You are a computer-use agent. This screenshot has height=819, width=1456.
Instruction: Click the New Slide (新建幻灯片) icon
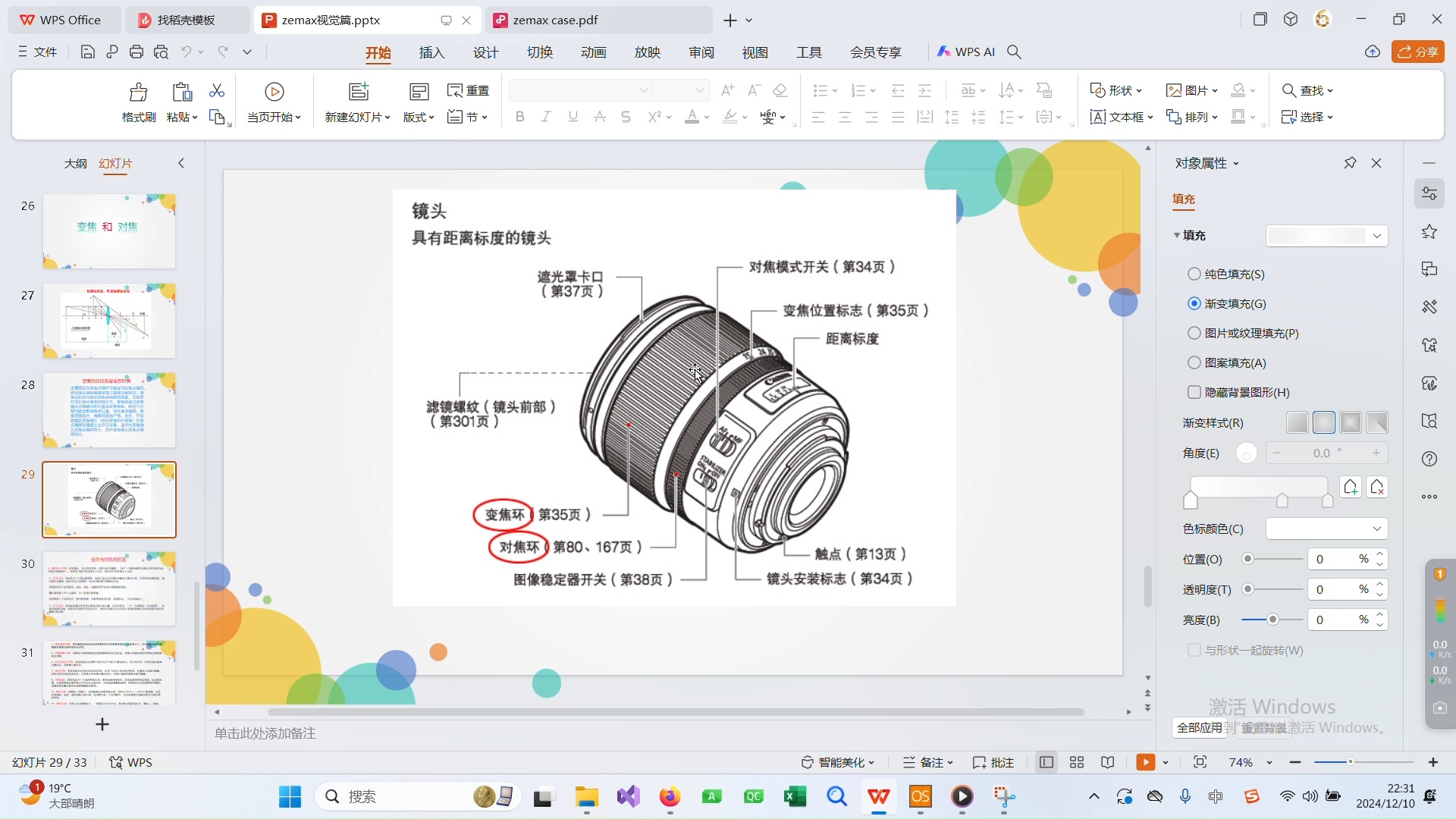pyautogui.click(x=358, y=92)
